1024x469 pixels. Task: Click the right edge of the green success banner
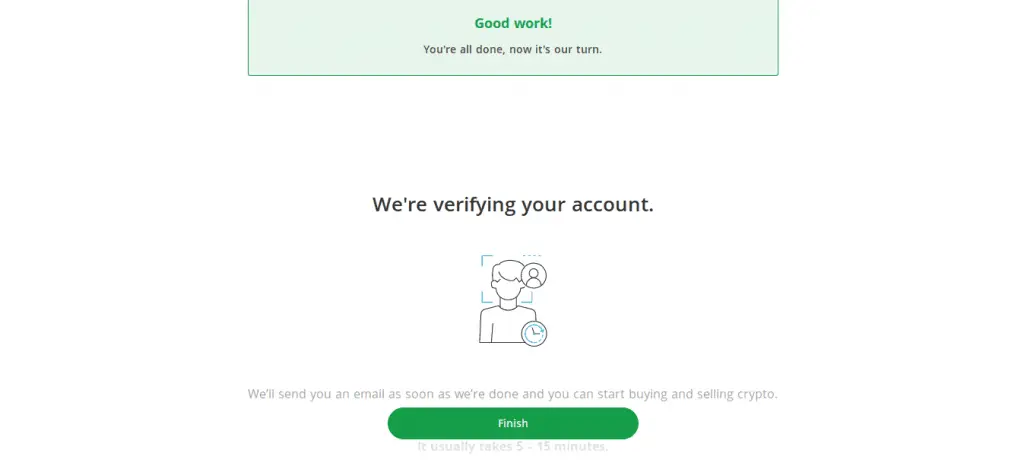[x=777, y=37]
